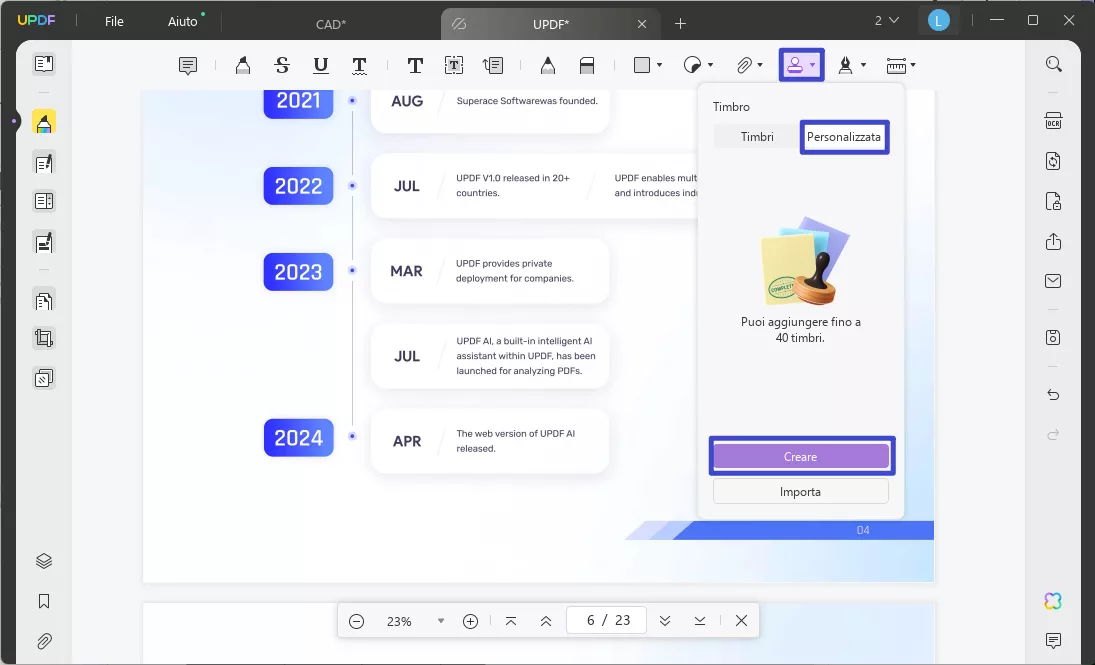Open the zoom percentage dropdown
Image resolution: width=1095 pixels, height=665 pixels.
pyautogui.click(x=441, y=621)
